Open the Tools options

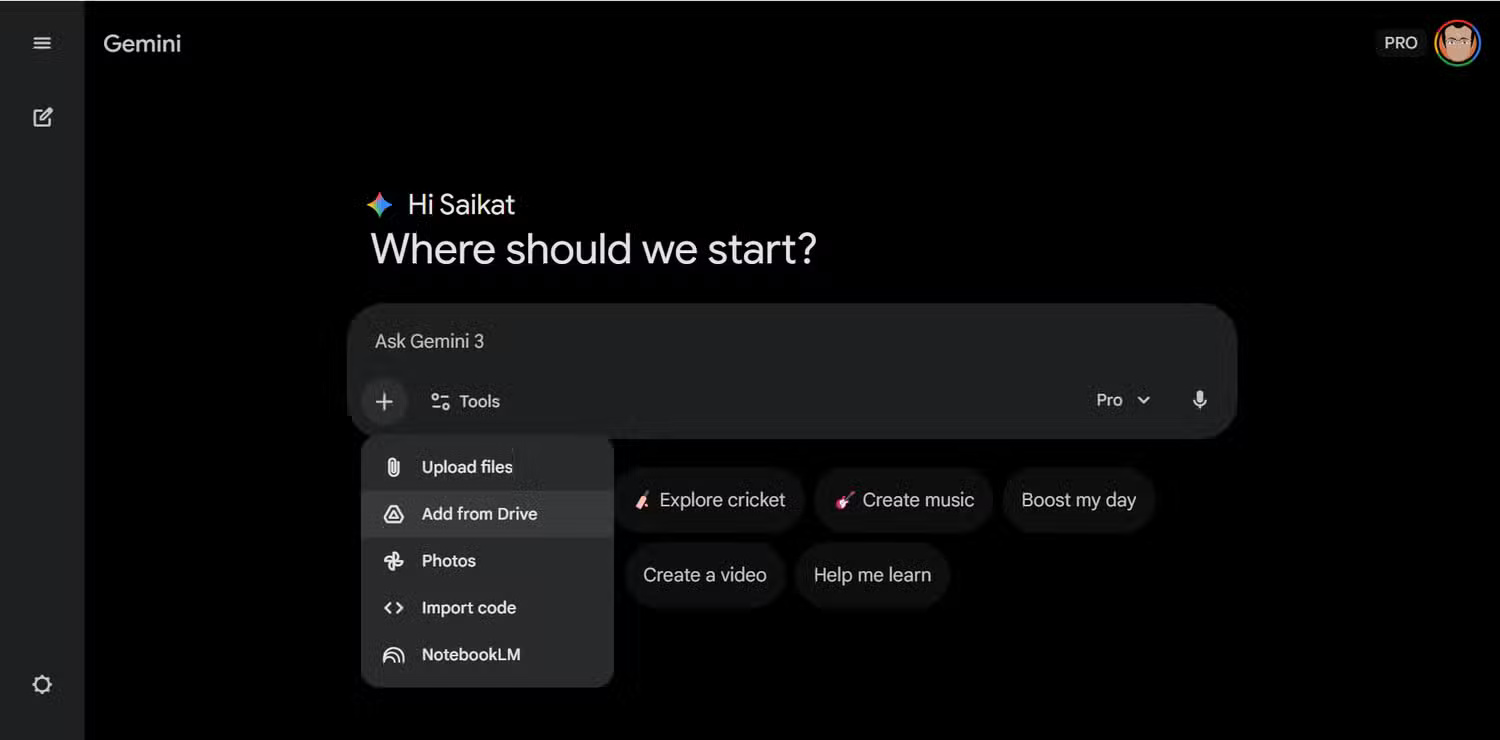(x=465, y=402)
